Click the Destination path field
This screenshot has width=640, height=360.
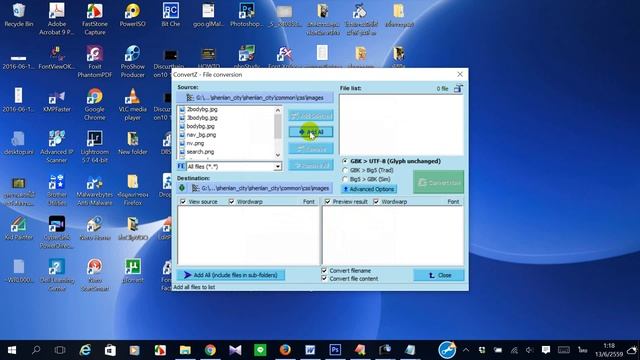click(x=261, y=188)
